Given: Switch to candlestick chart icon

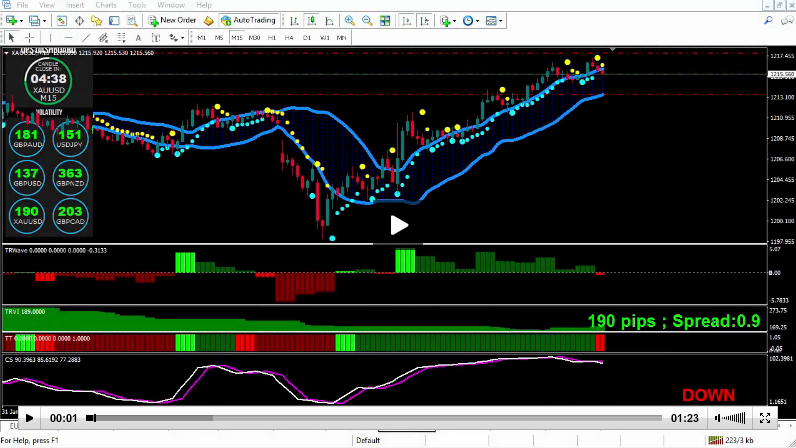Looking at the screenshot, I should pos(312,21).
